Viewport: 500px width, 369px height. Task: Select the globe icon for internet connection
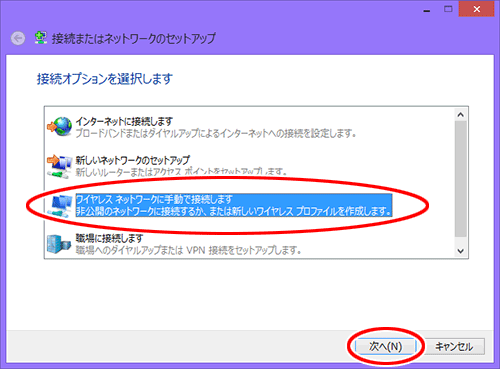[x=60, y=126]
